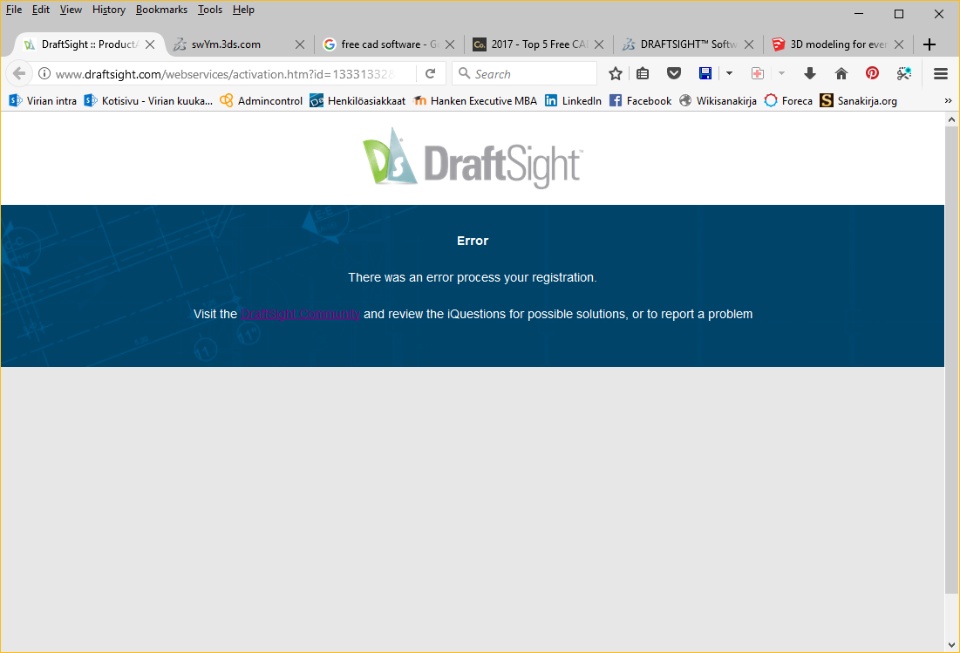Click the vertical scrollbar thumb

coord(951,360)
